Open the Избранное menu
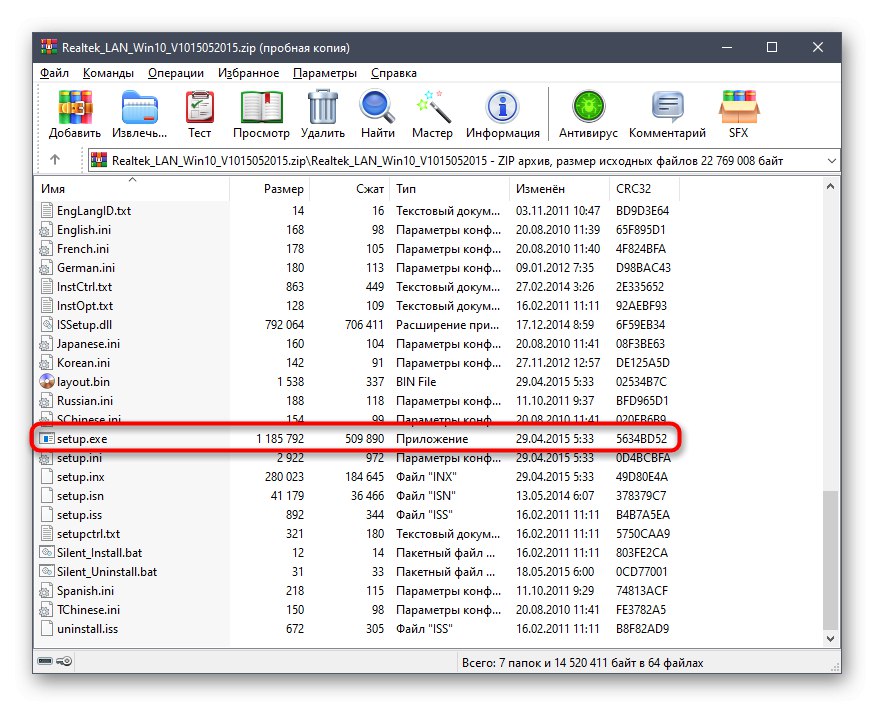 248,73
